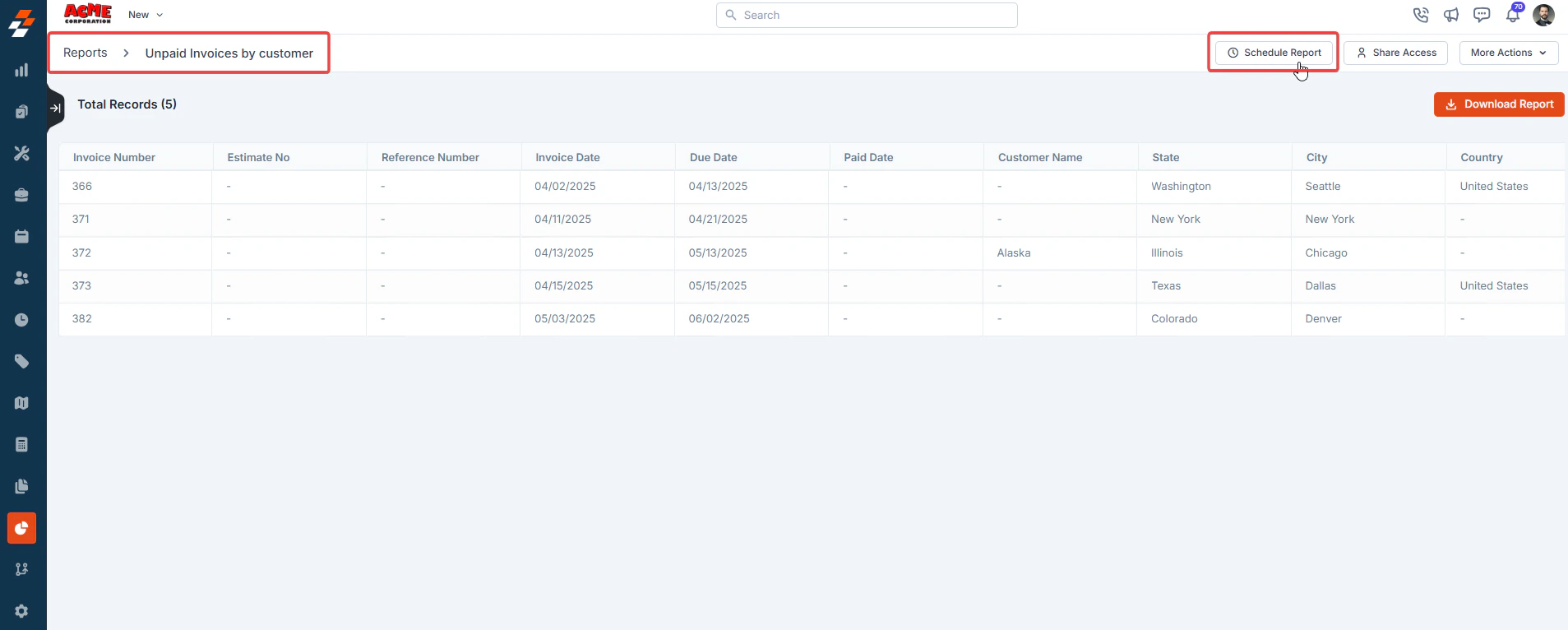Click city cell Seattle
This screenshot has width=1568, height=630.
click(1323, 187)
